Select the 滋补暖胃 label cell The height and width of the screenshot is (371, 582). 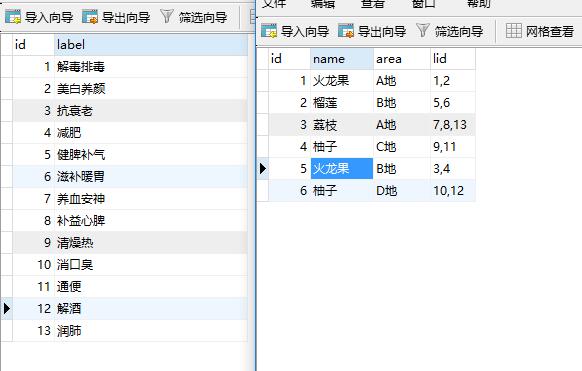[x=151, y=177]
